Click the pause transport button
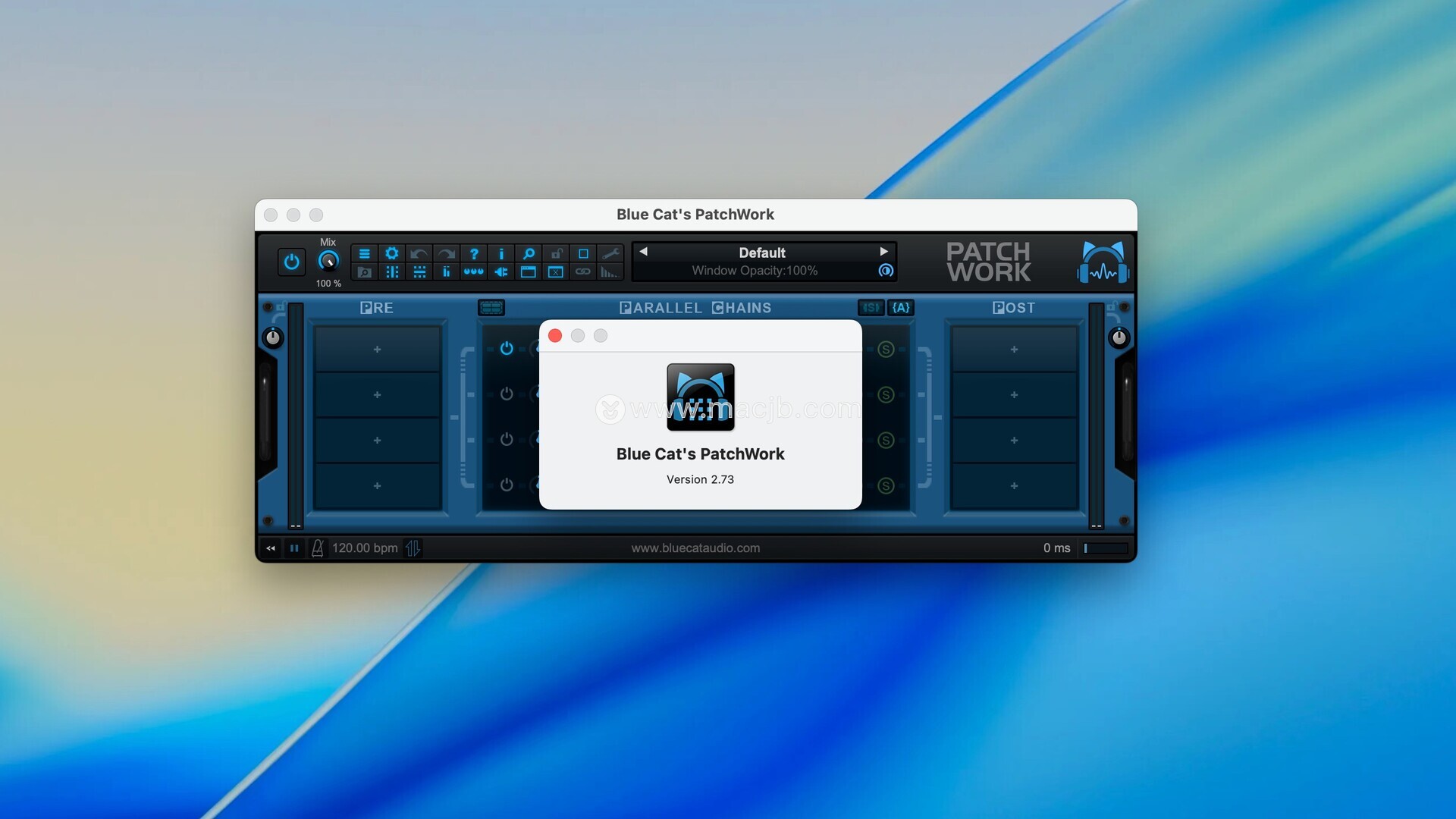The image size is (1456, 819). 294,548
